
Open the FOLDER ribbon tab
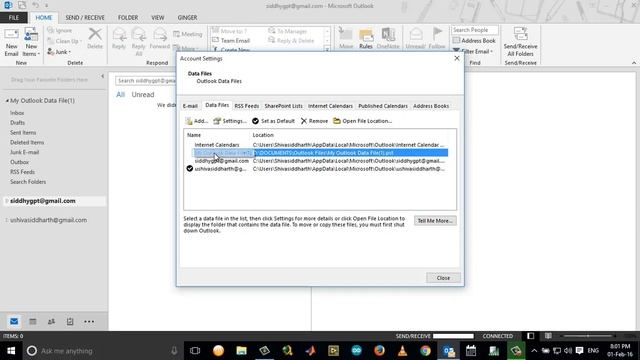click(128, 18)
